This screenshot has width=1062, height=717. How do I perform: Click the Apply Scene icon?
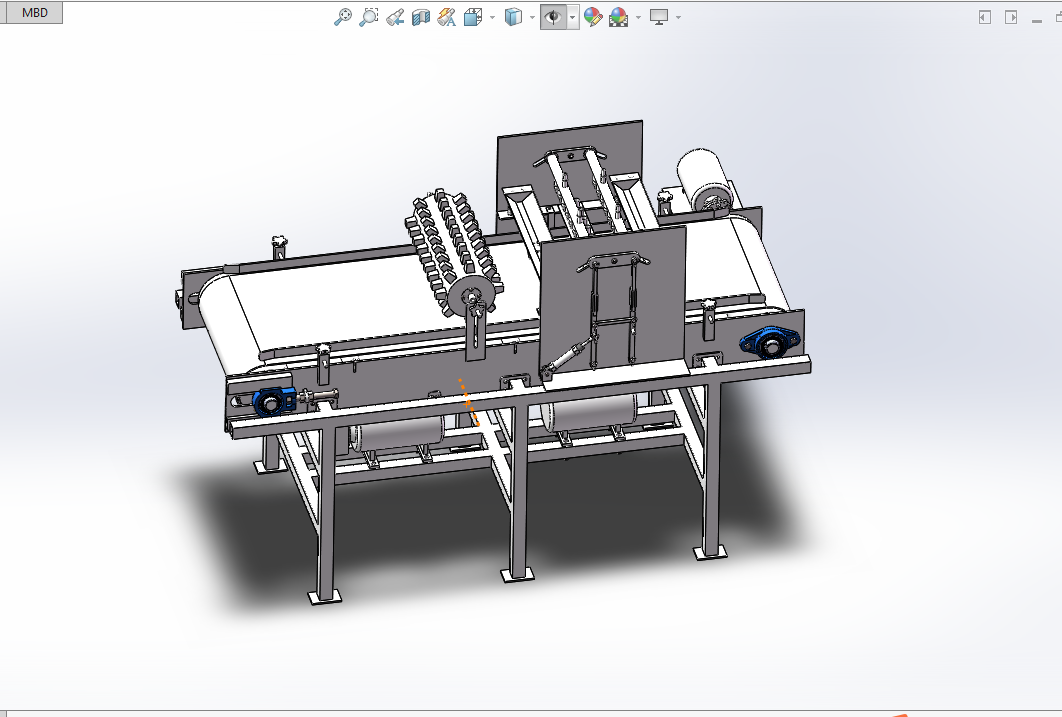(618, 17)
